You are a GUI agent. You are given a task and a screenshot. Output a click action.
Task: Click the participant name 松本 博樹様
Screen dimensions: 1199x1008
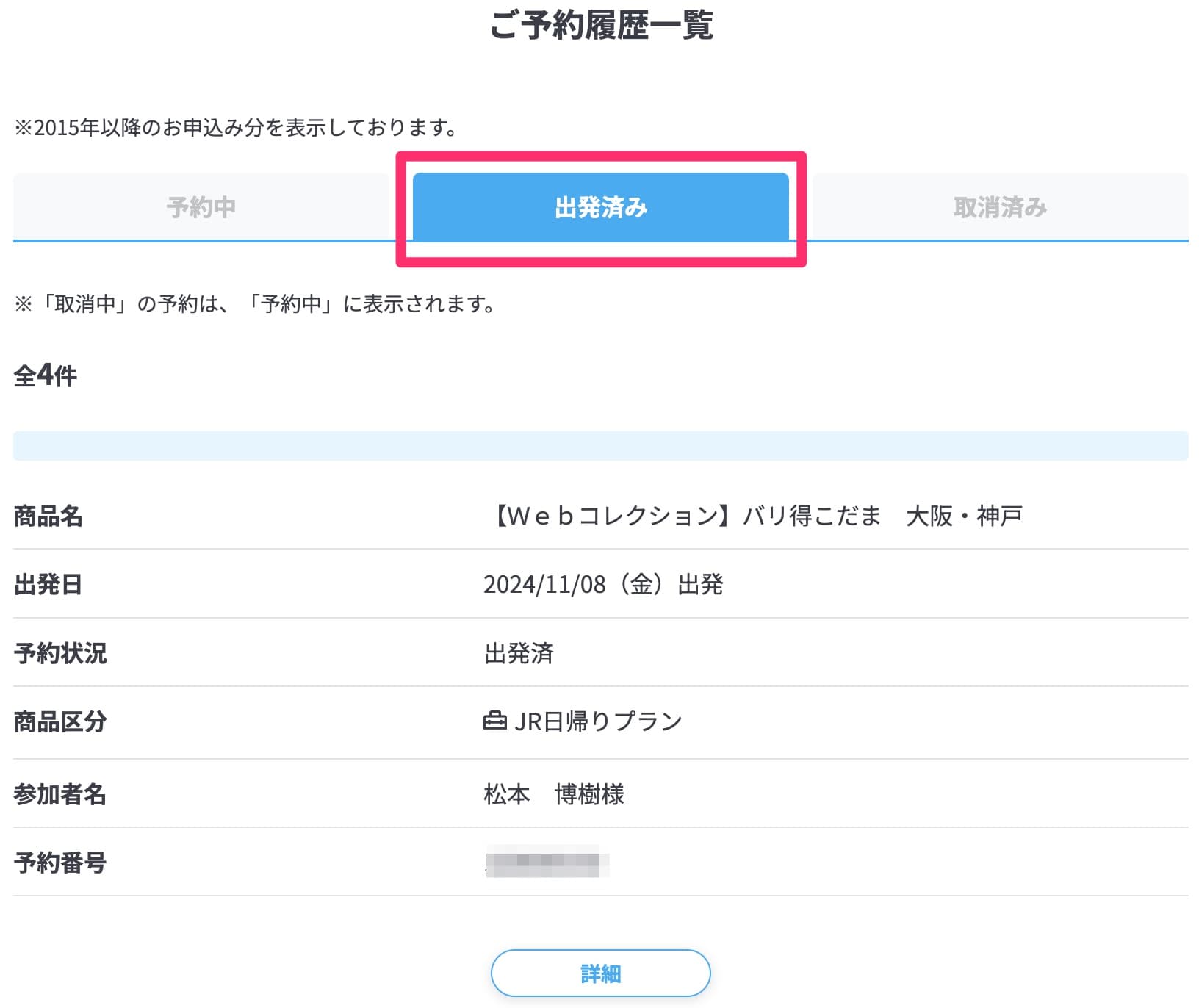(x=554, y=794)
